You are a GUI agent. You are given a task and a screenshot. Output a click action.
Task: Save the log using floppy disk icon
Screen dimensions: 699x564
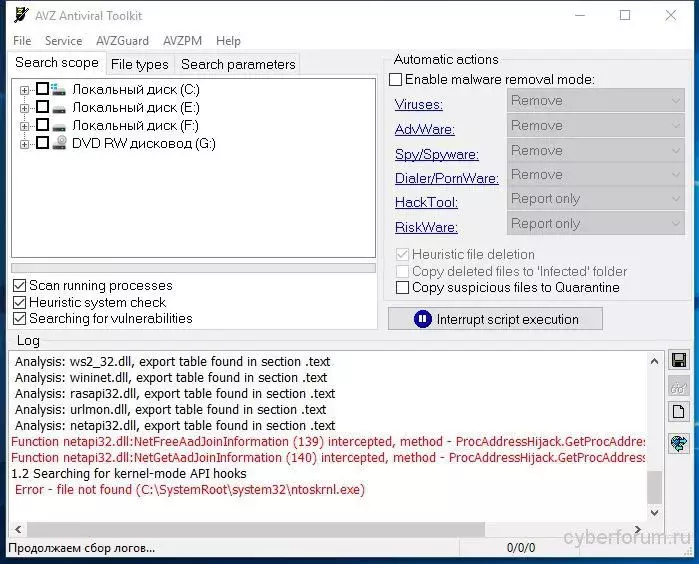pos(678,360)
